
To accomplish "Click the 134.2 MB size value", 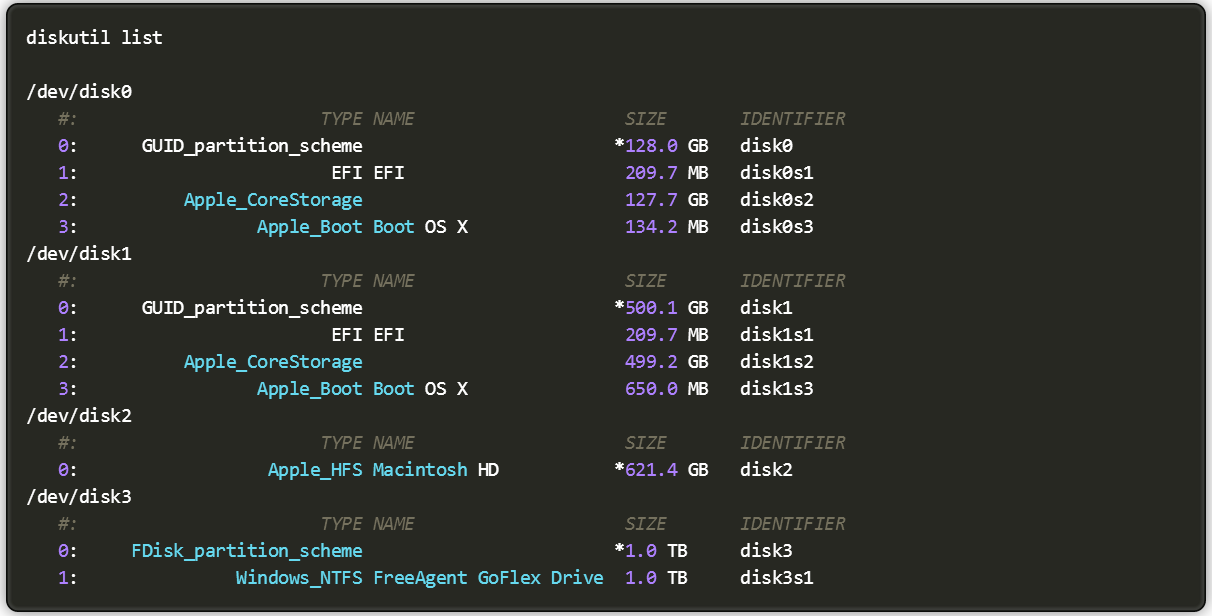I will 666,227.
